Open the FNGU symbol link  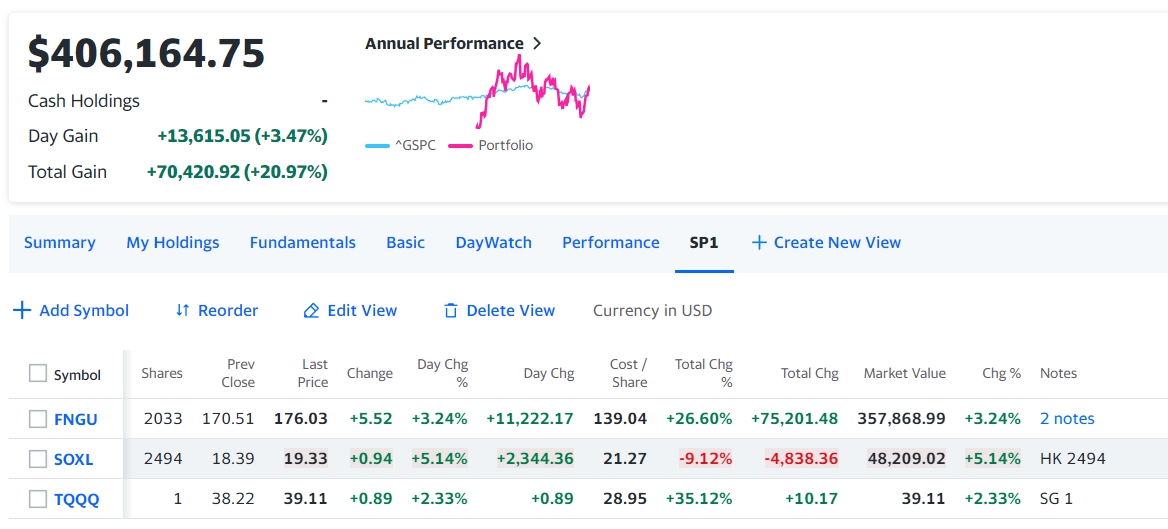(76, 419)
